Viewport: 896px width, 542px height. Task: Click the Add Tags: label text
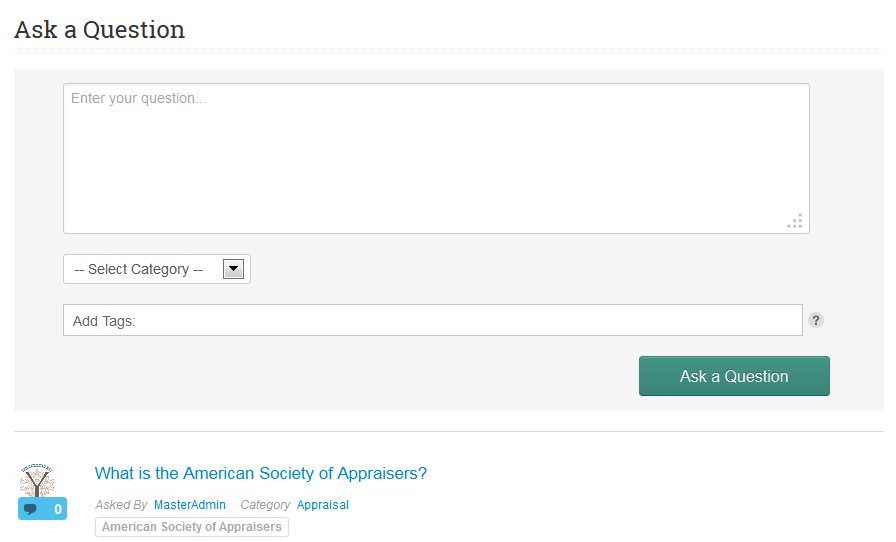[x=104, y=321]
